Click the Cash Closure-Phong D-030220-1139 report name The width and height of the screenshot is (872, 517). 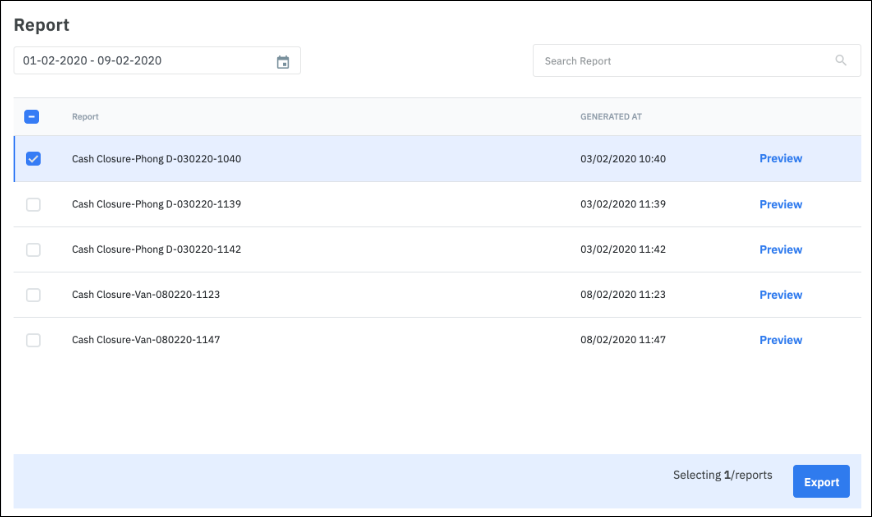[x=156, y=205]
